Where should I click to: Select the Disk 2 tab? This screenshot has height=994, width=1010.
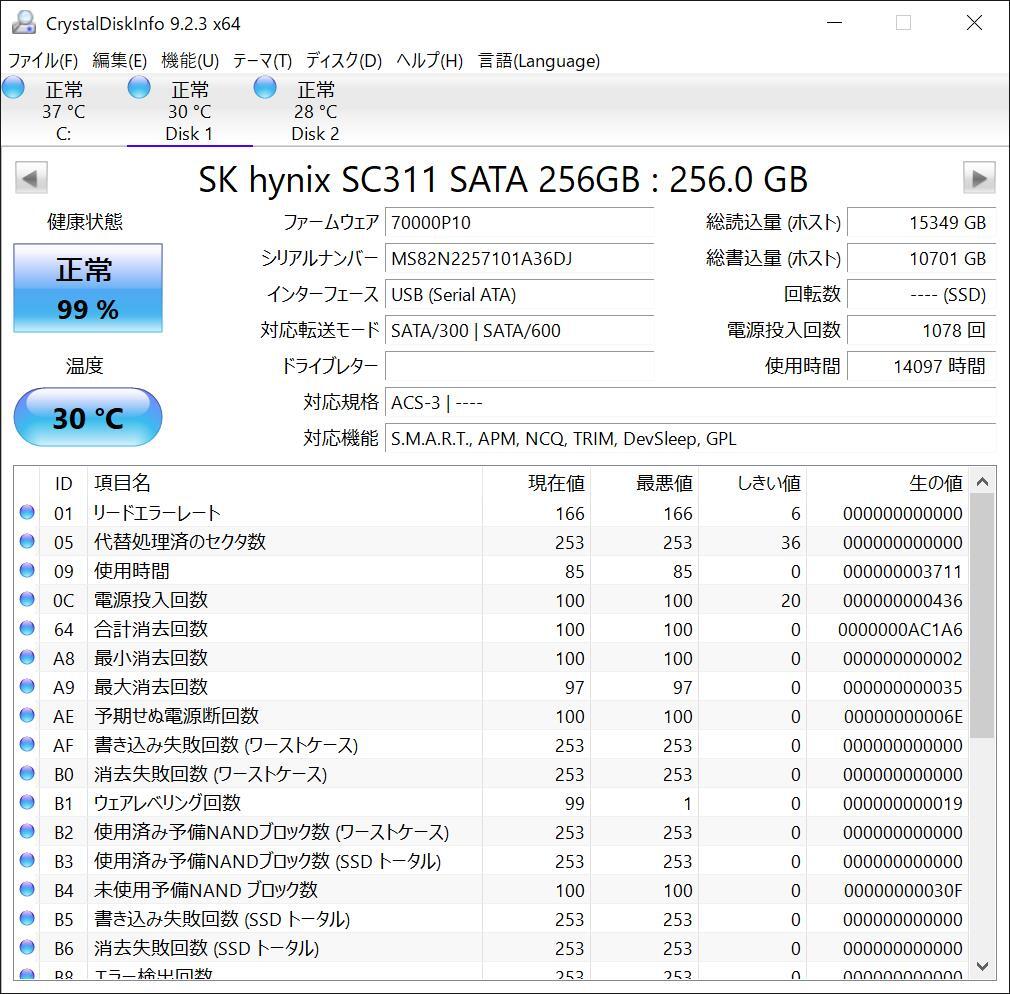[316, 111]
